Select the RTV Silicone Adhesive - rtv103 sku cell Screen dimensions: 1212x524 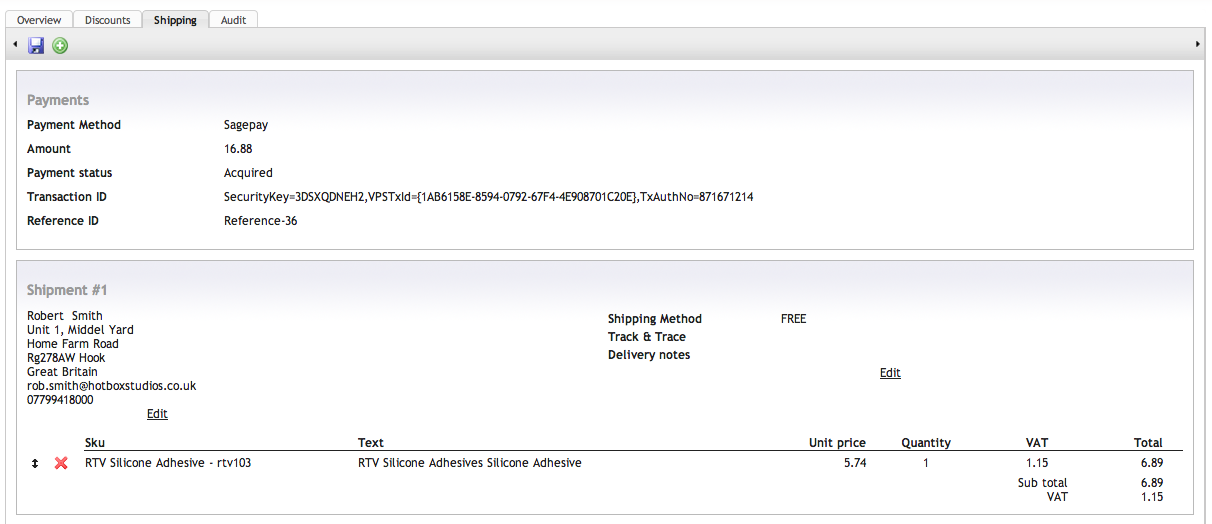coord(168,464)
